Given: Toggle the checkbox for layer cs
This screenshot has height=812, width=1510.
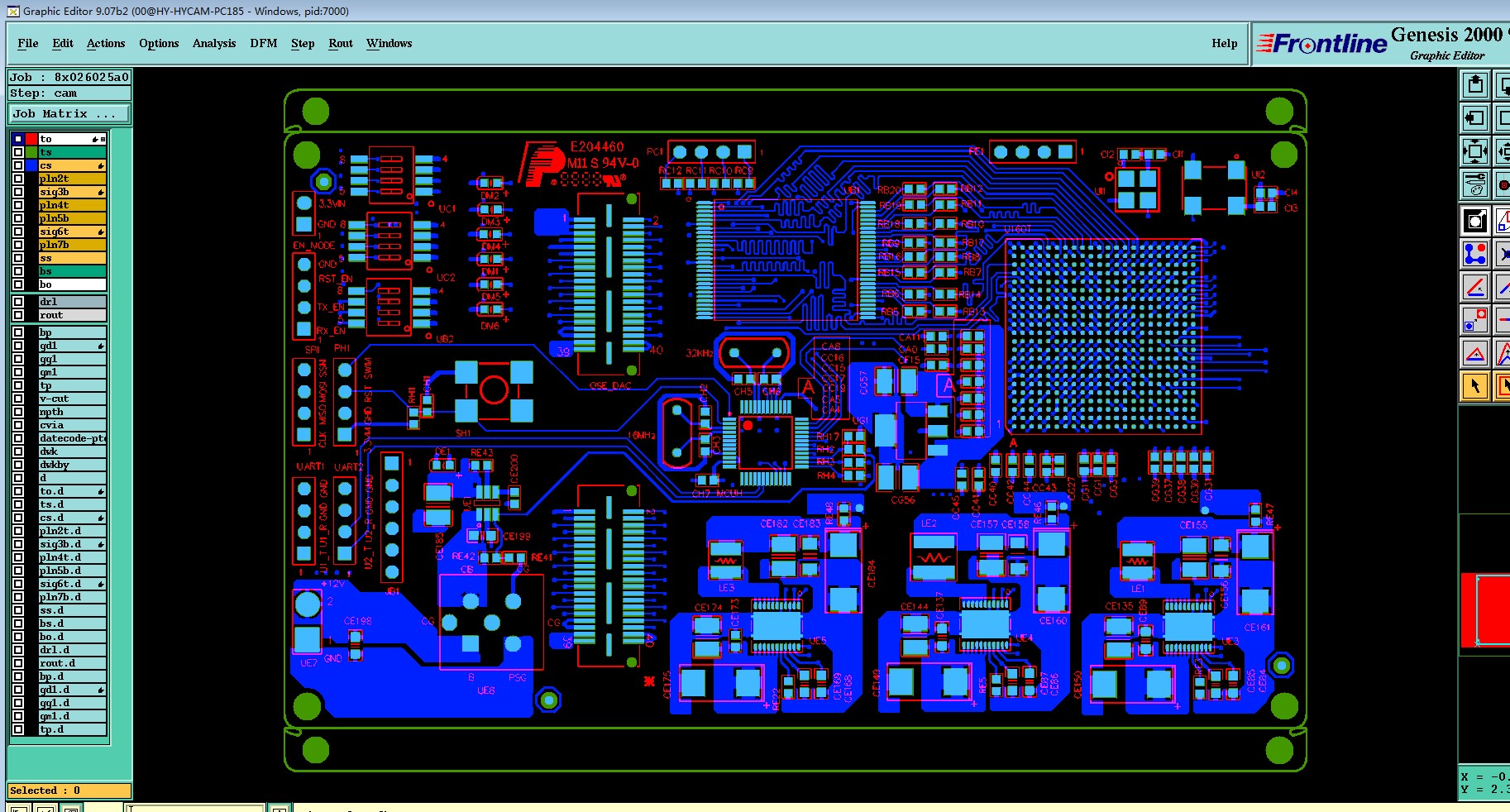Looking at the screenshot, I should coord(18,165).
